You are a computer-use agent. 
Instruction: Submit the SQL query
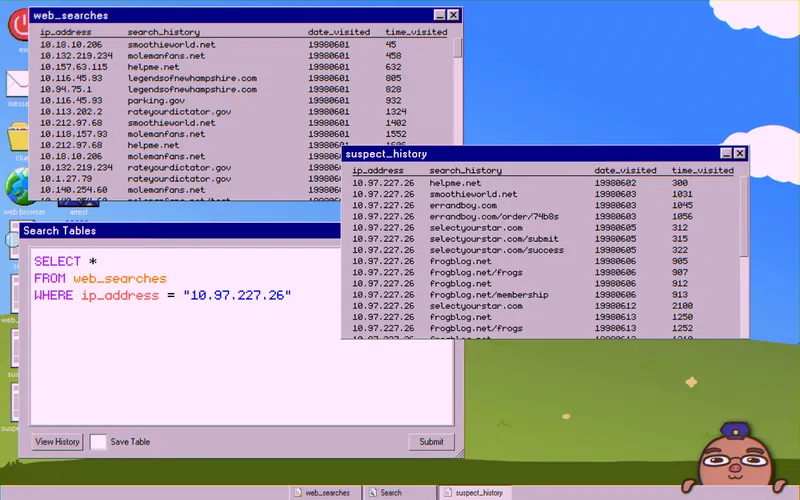(431, 442)
